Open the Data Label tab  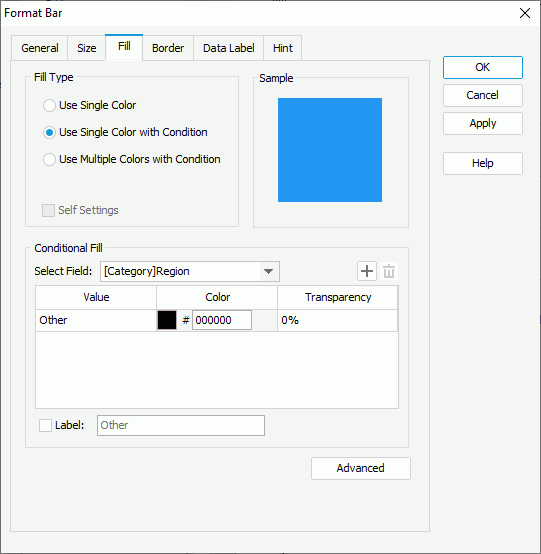229,48
